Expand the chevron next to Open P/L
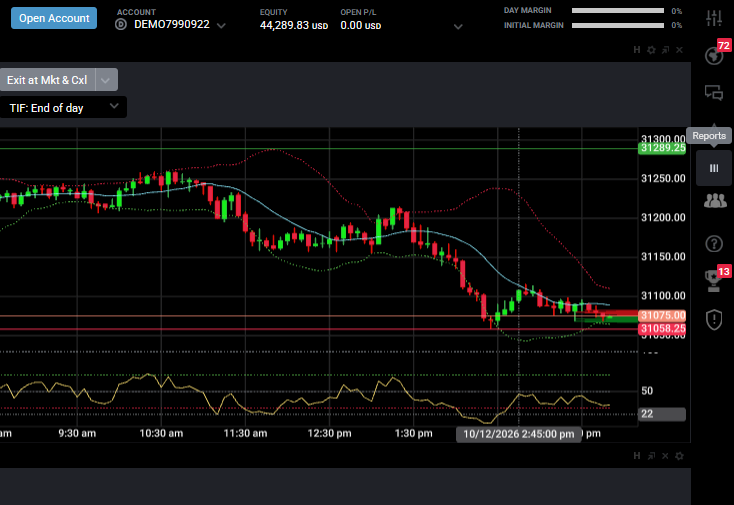Screen dimensions: 734x505 coord(458,27)
